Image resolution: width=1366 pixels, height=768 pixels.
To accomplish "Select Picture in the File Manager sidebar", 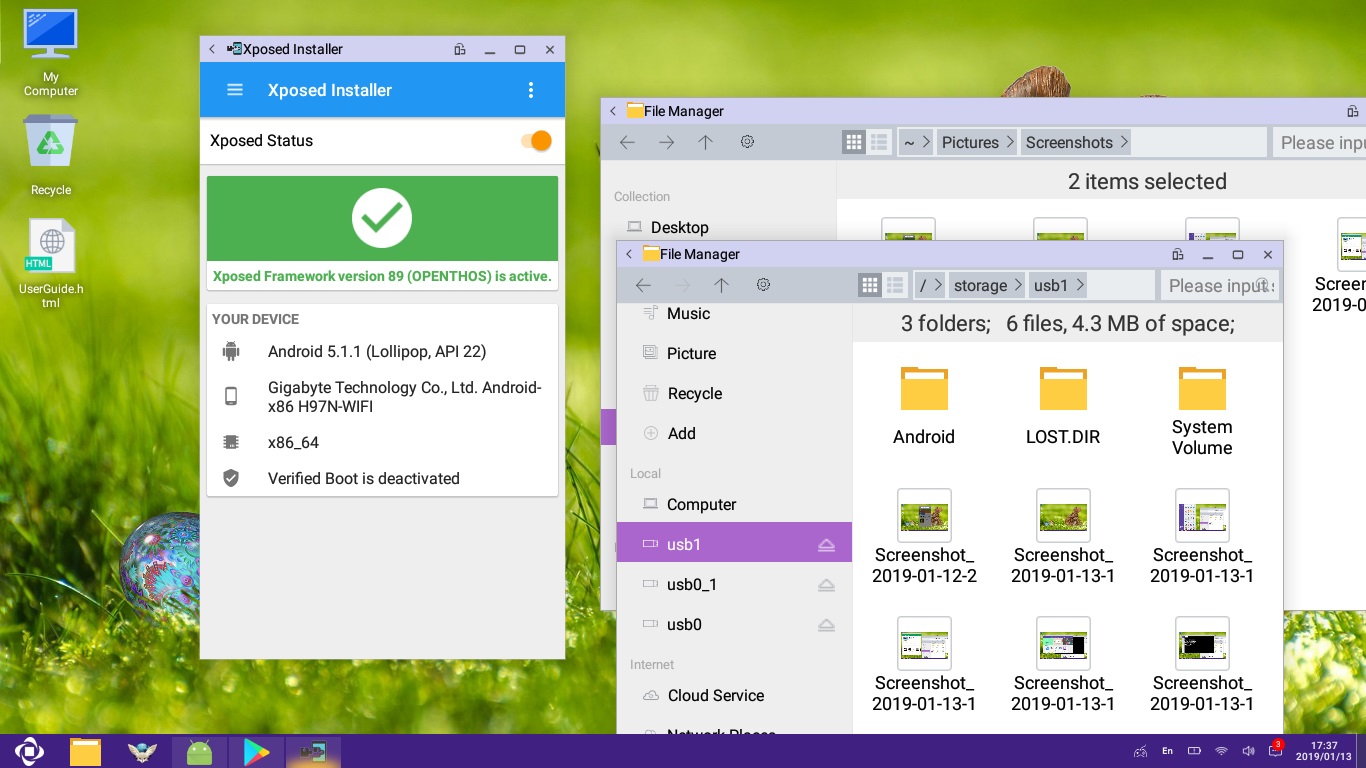I will click(734, 353).
